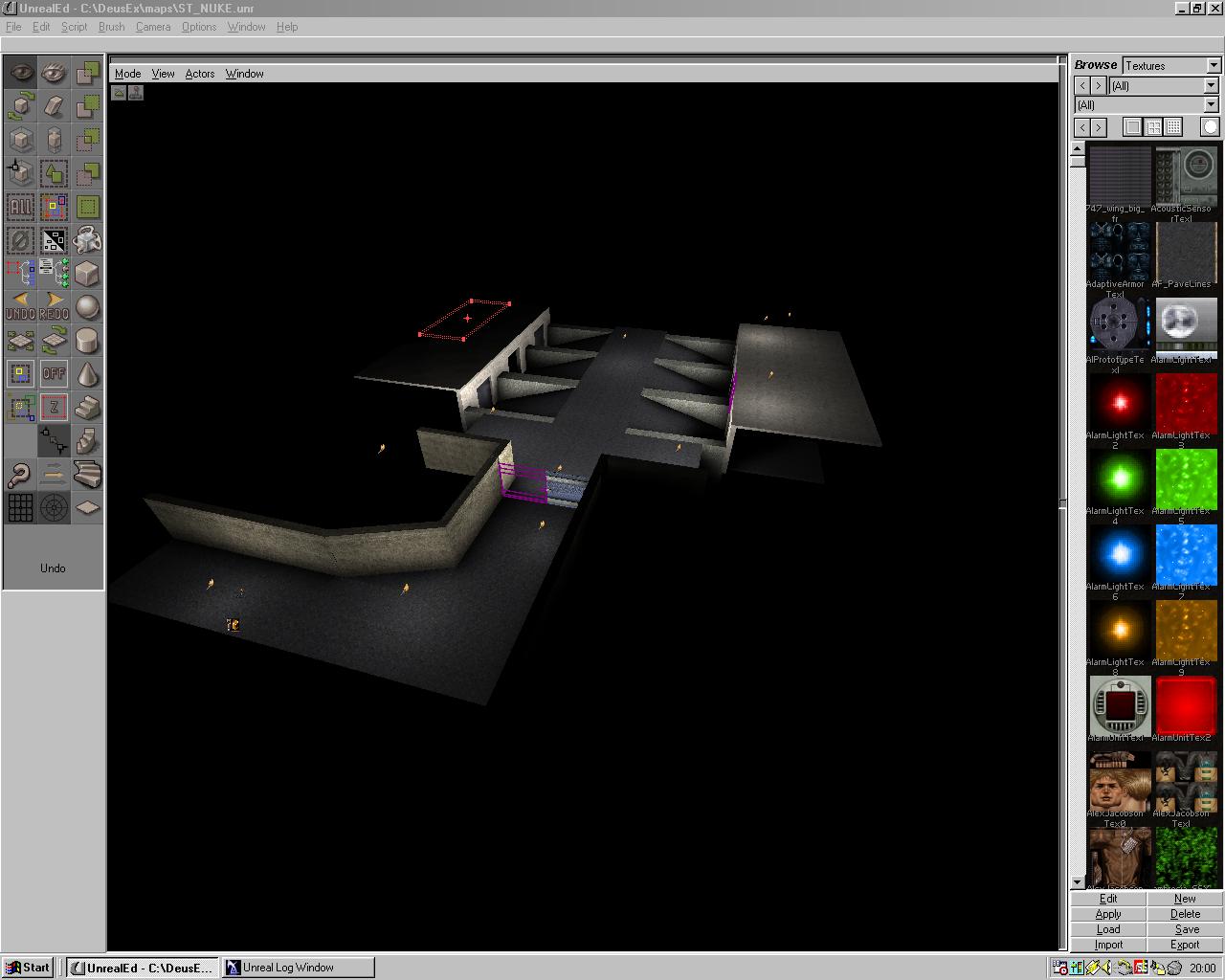Viewport: 1225px width, 980px height.
Task: Click the Apply button in texture browser
Action: [x=1108, y=914]
